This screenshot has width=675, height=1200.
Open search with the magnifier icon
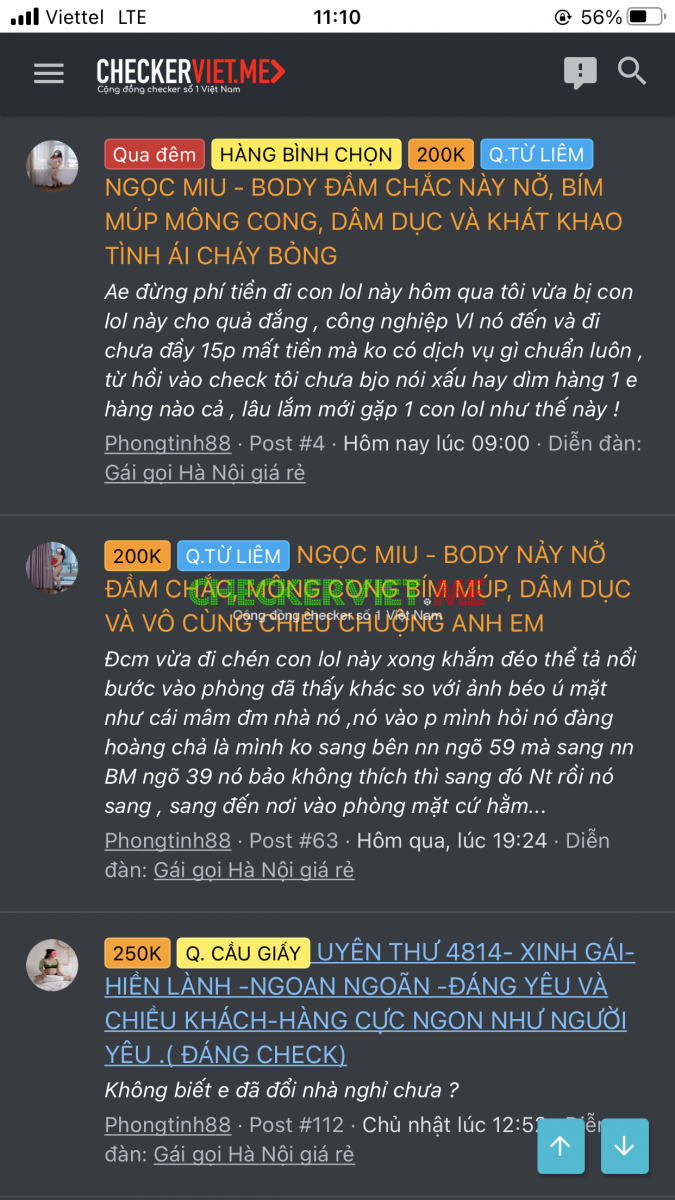pyautogui.click(x=632, y=71)
